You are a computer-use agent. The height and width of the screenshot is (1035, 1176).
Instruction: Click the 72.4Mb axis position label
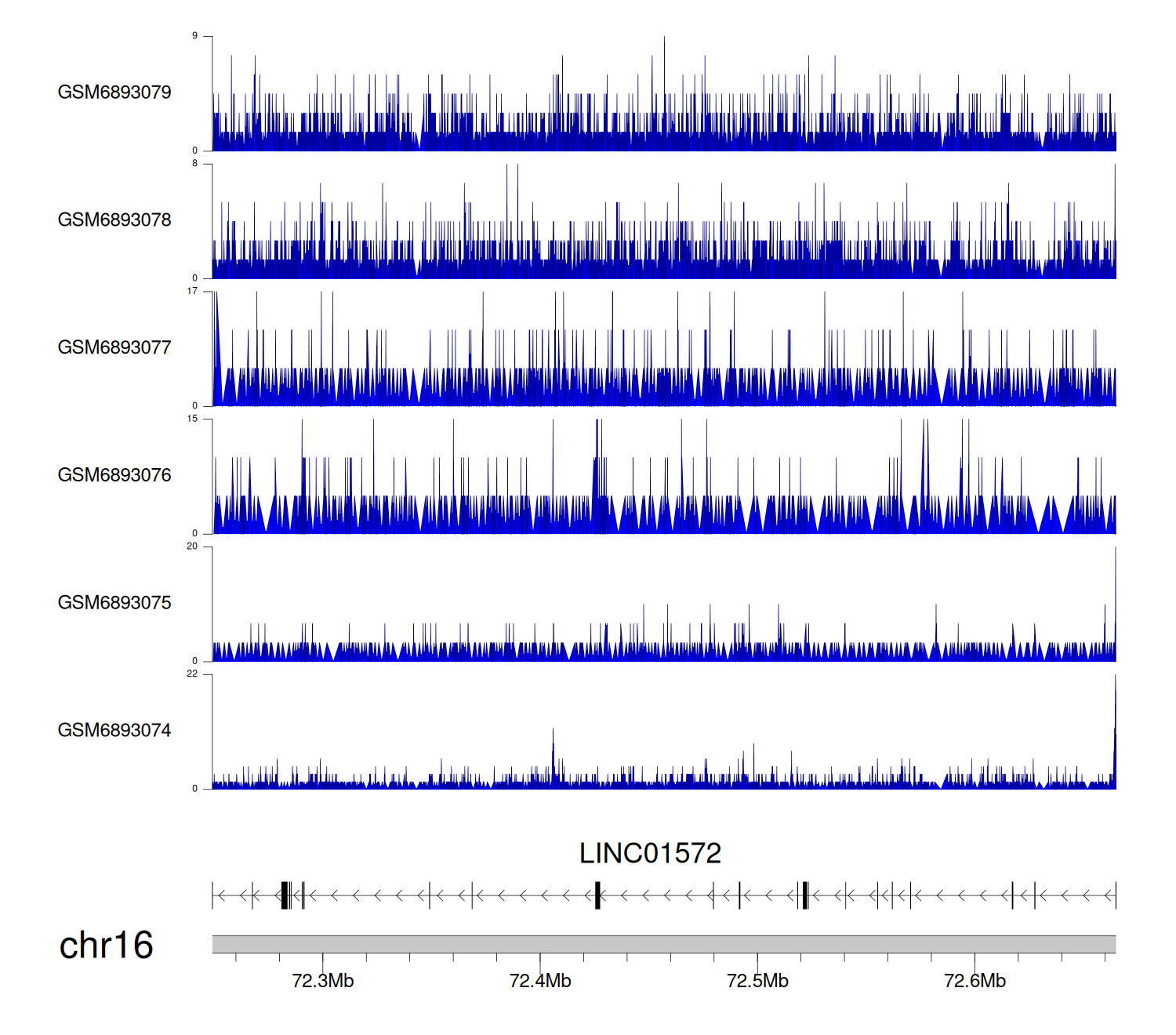pyautogui.click(x=540, y=981)
